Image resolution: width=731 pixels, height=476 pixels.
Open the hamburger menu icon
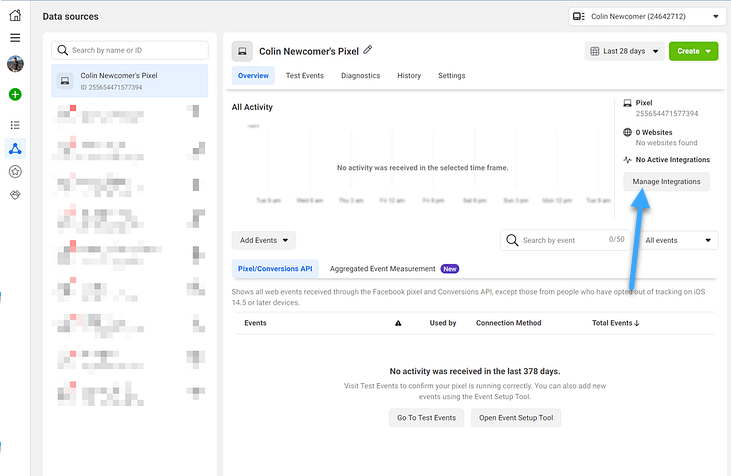[x=15, y=38]
